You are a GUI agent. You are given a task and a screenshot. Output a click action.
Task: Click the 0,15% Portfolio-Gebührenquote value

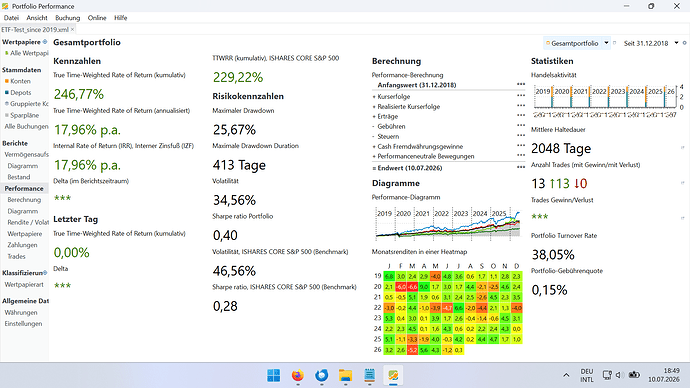click(x=550, y=290)
